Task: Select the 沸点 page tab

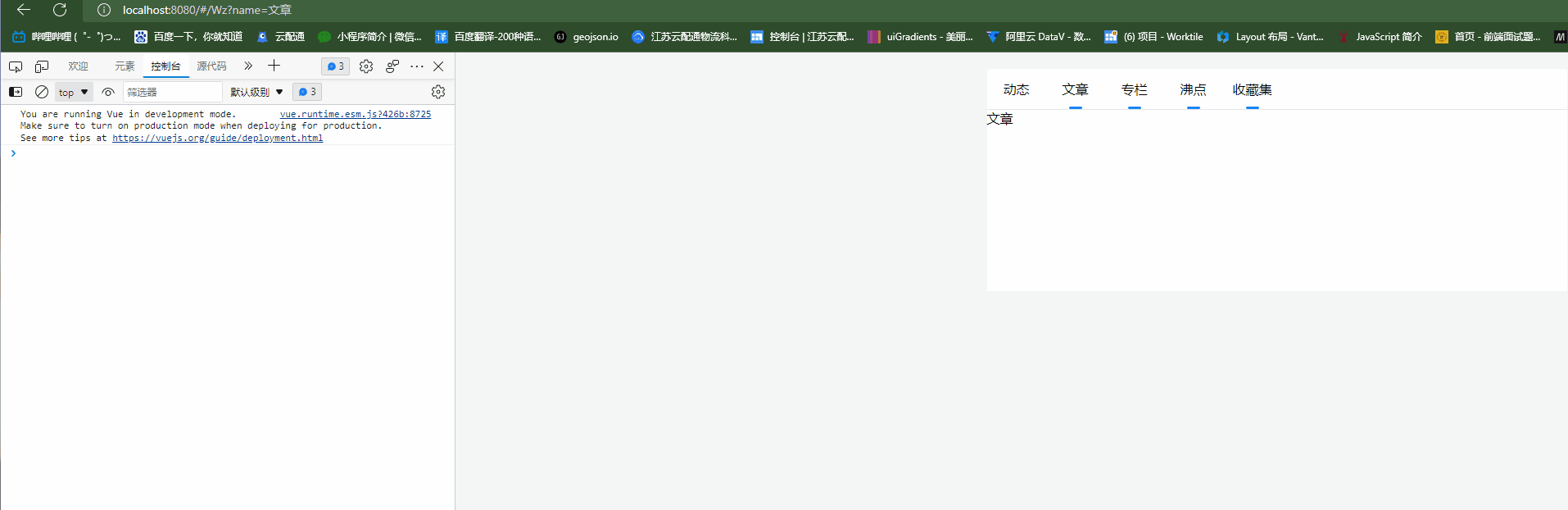Action: tap(1193, 89)
